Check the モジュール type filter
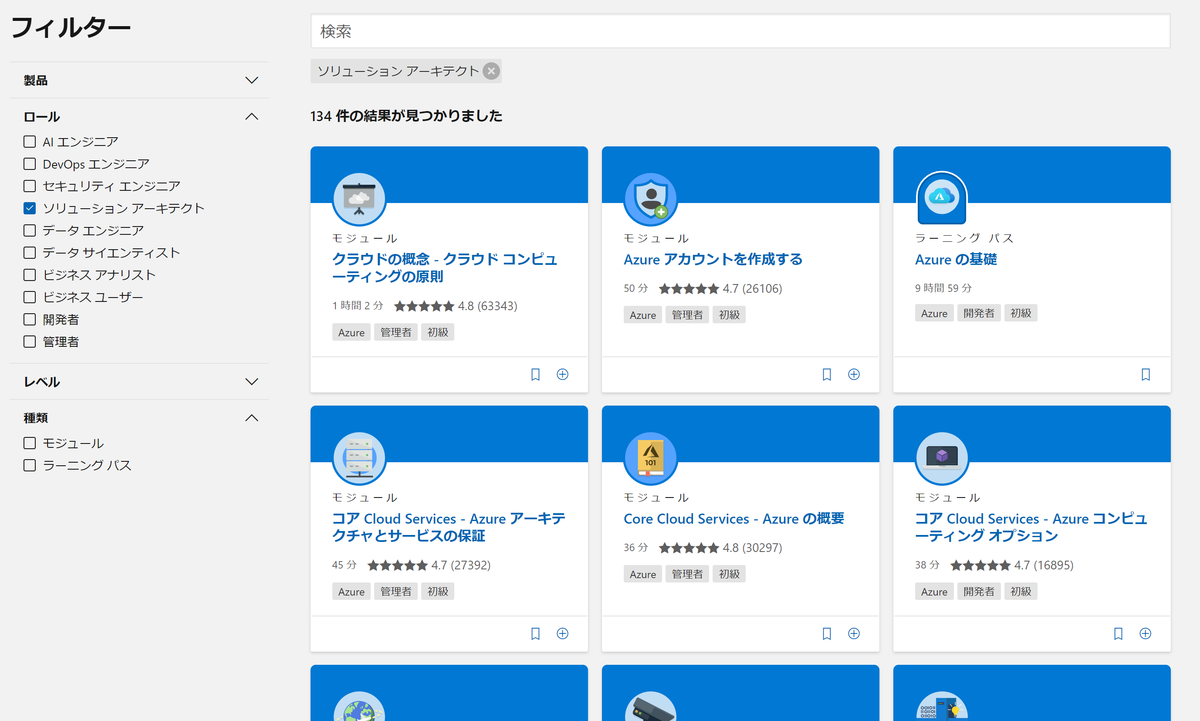The image size is (1200, 721). click(30, 443)
